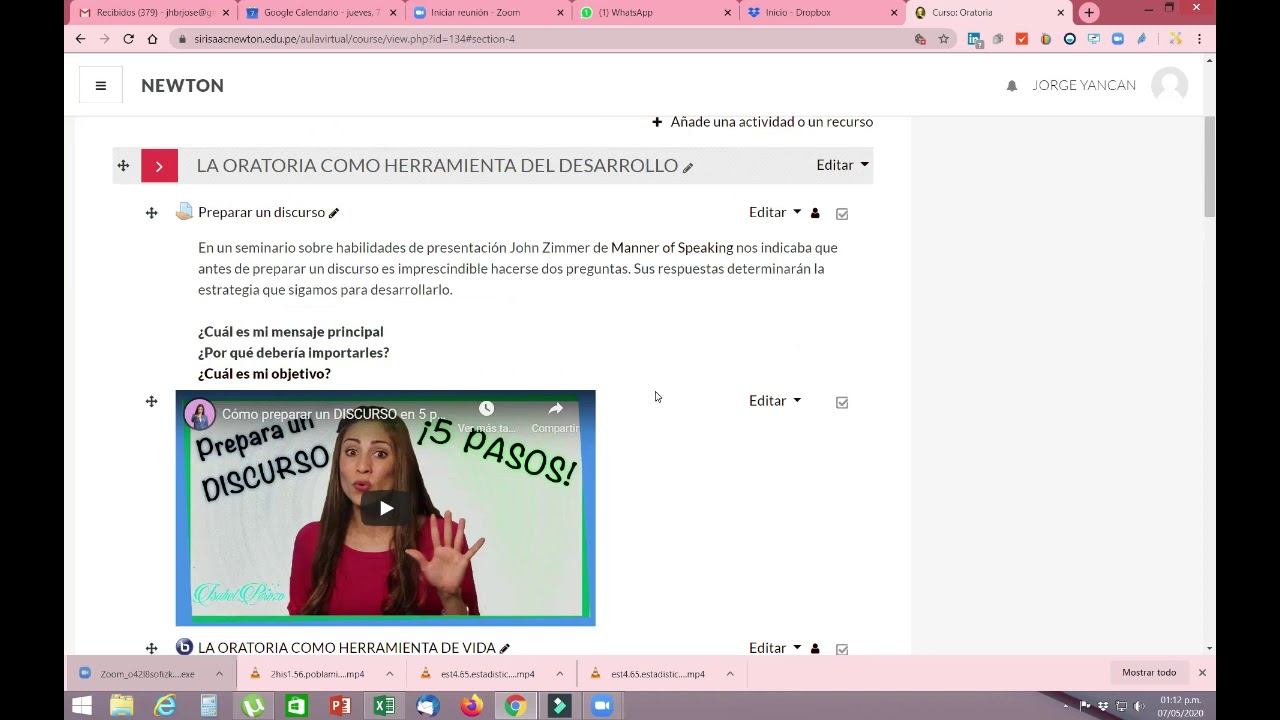Play the embedded YouTube video
The width and height of the screenshot is (1280, 720).
(386, 508)
